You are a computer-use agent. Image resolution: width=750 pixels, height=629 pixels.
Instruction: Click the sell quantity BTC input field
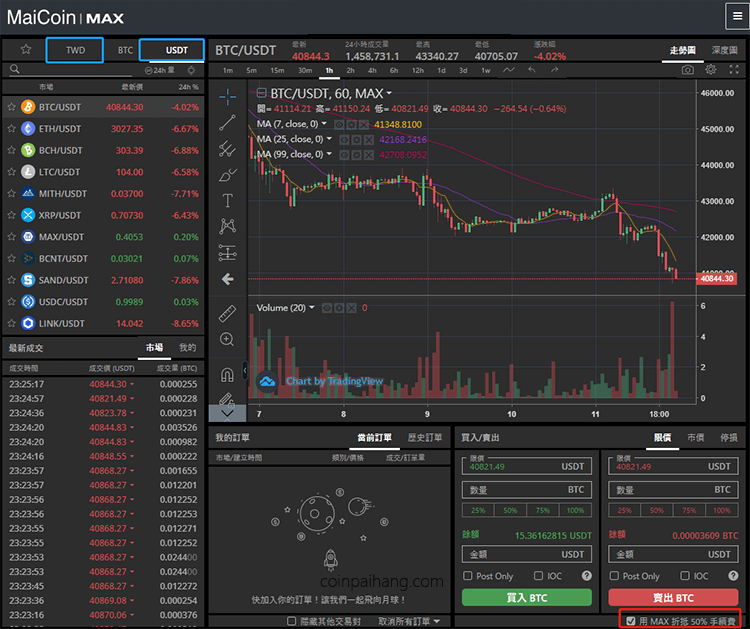coord(673,489)
